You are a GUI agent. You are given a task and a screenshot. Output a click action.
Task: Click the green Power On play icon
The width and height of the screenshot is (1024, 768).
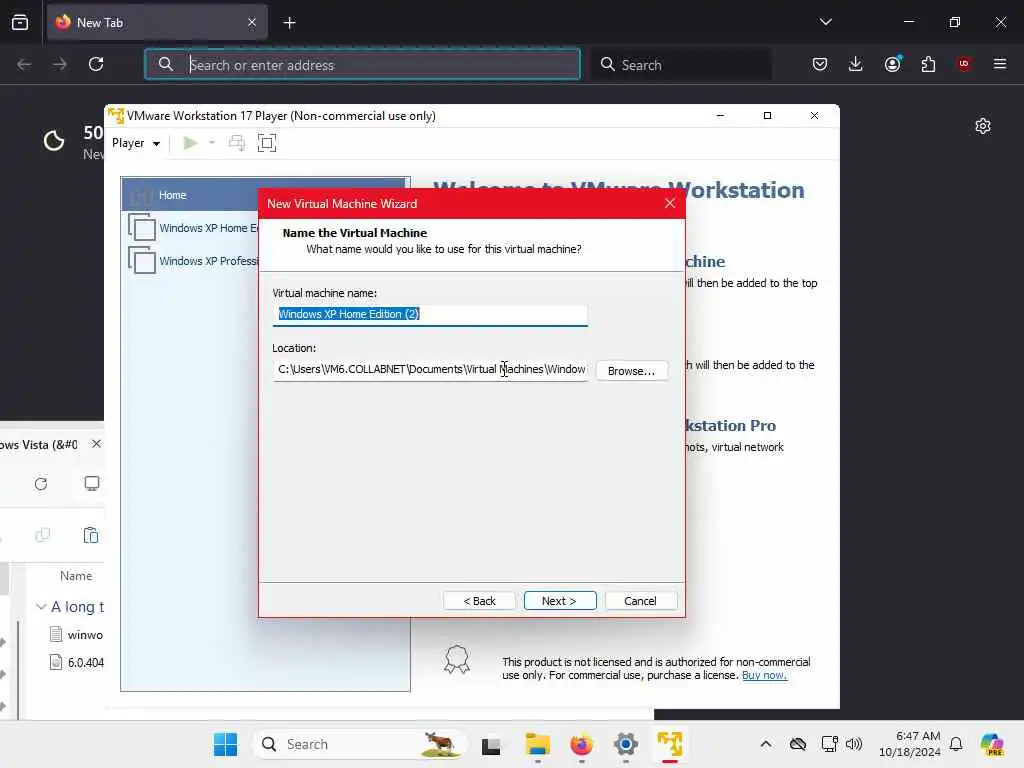pos(190,143)
